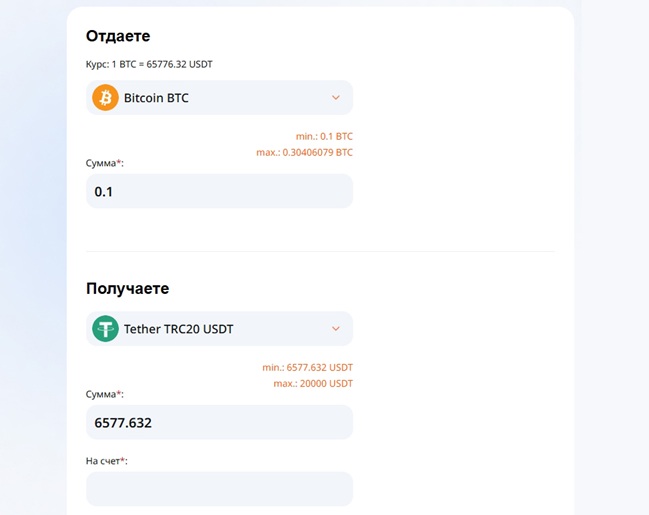
Task: Expand the chevron arrow beside Tether TRC20
Action: coord(335,328)
